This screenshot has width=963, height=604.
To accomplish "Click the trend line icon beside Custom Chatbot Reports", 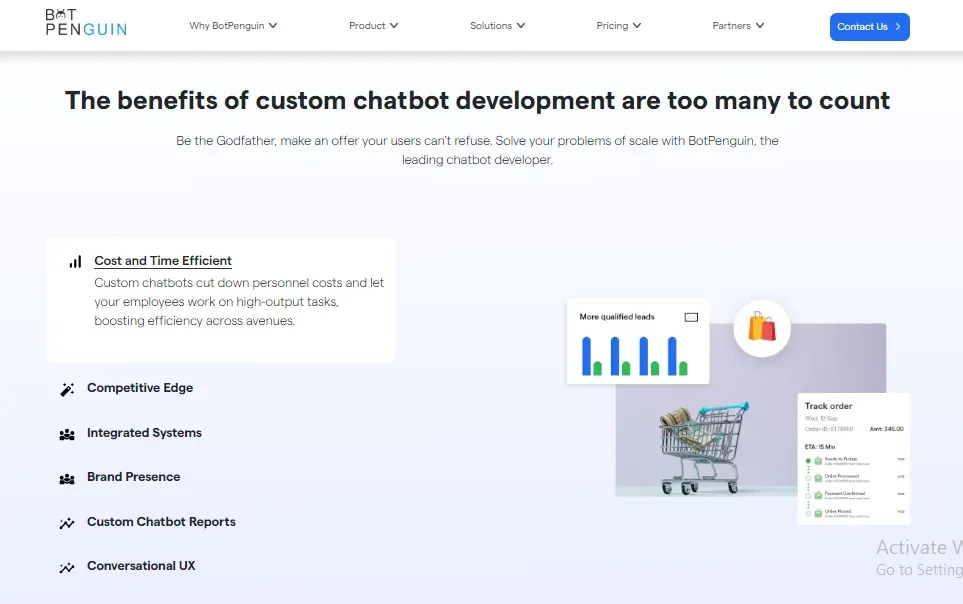I will pos(67,524).
